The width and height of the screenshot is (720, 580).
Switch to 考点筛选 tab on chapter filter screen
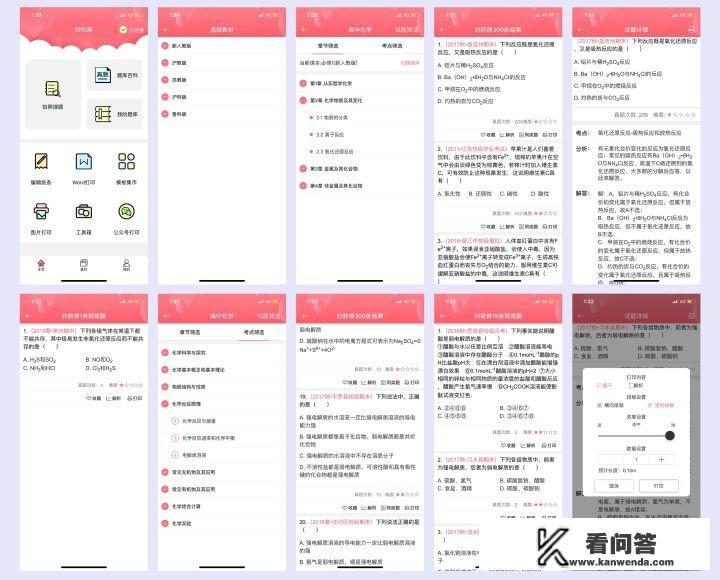[x=392, y=45]
